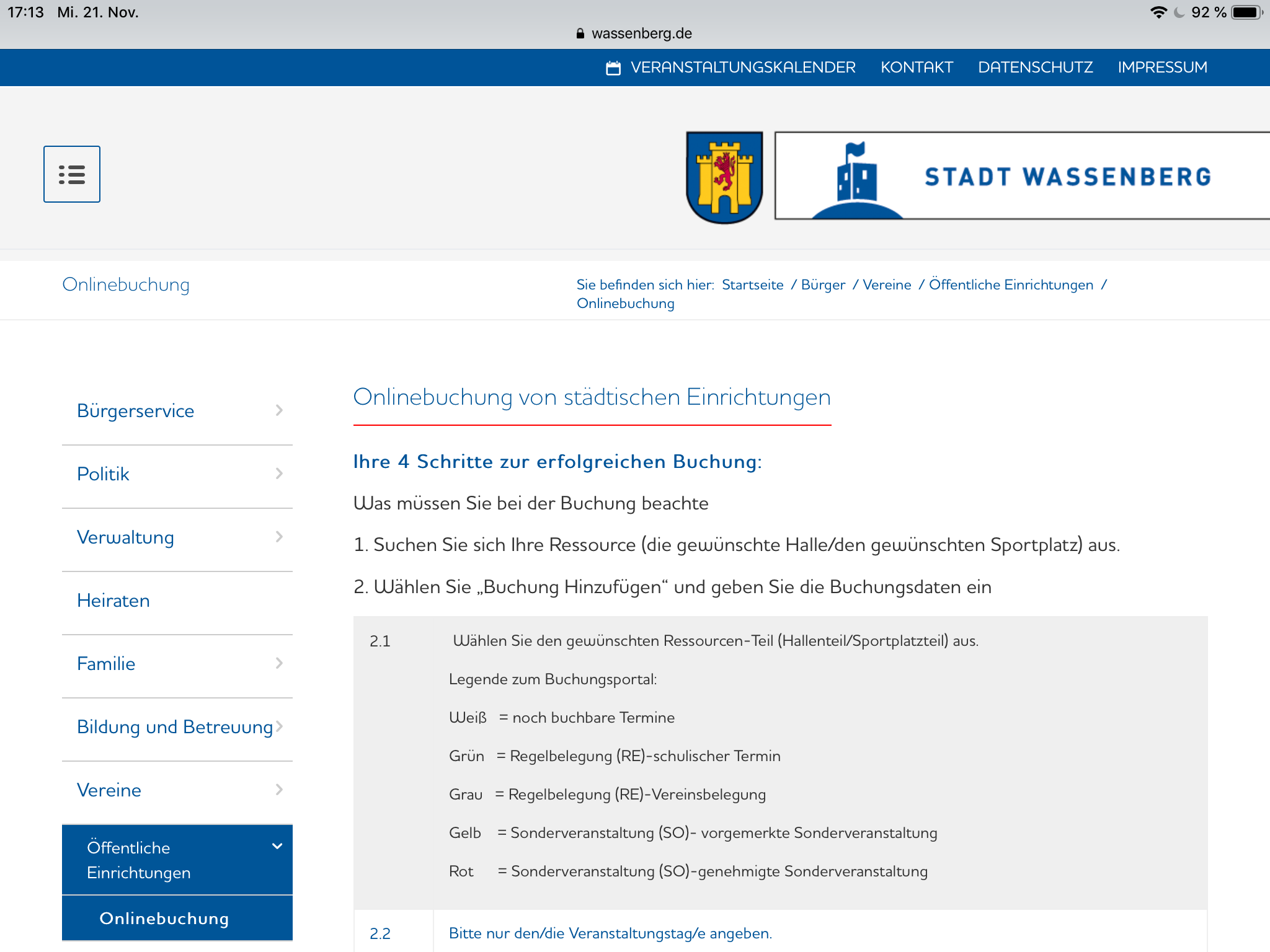Tap the wassenberg.de URL address field

tap(641, 33)
